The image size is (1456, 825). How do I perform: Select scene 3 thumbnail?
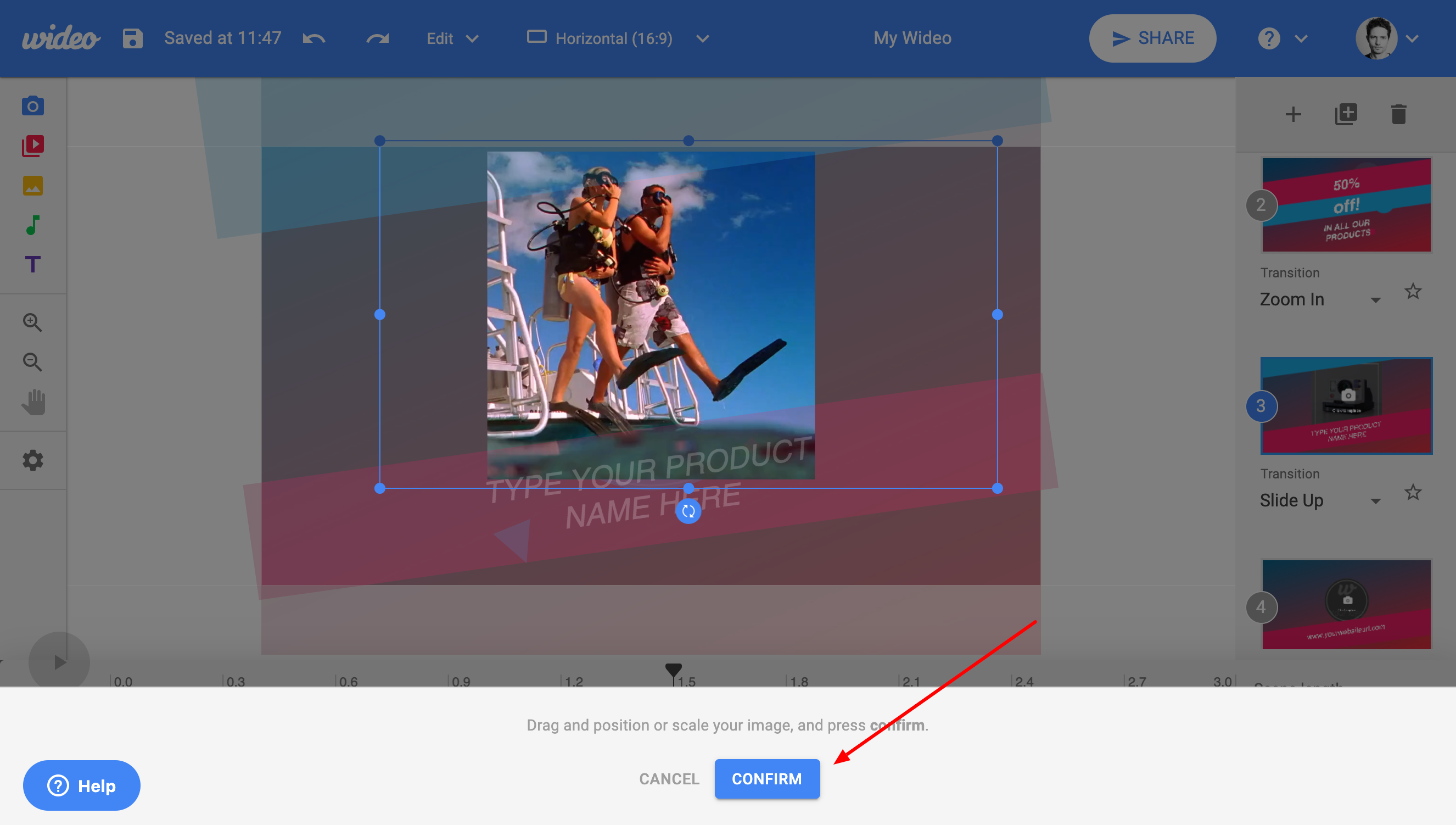tap(1346, 406)
